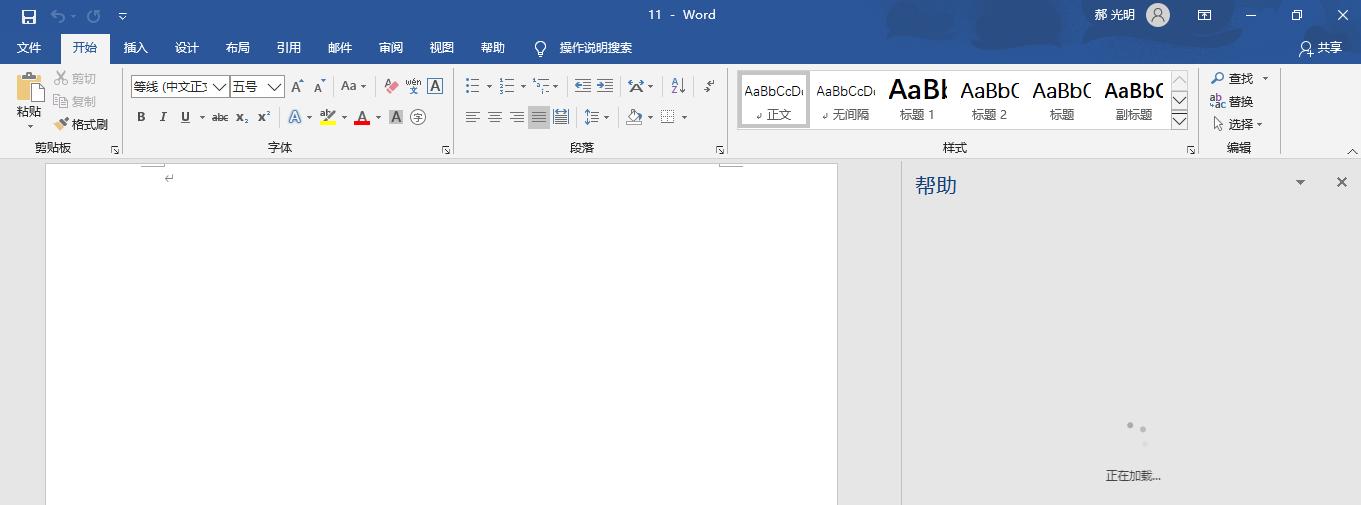Apply strikethrough with the abc icon
This screenshot has width=1361, height=505.
click(220, 118)
